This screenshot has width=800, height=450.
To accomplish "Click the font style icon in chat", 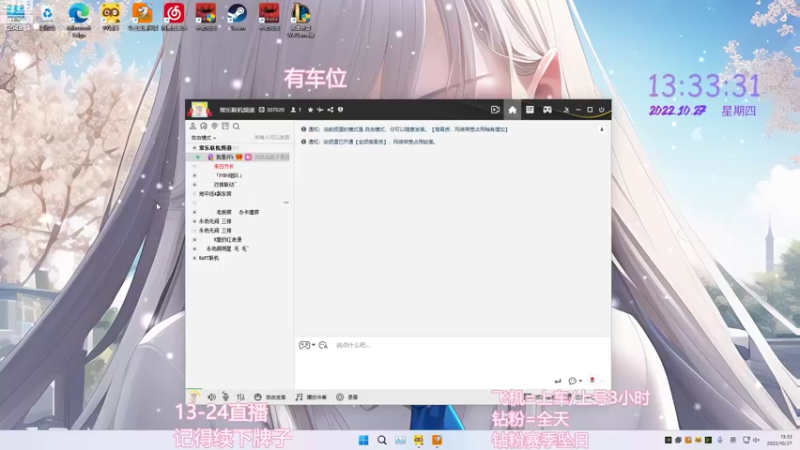I will pos(323,345).
